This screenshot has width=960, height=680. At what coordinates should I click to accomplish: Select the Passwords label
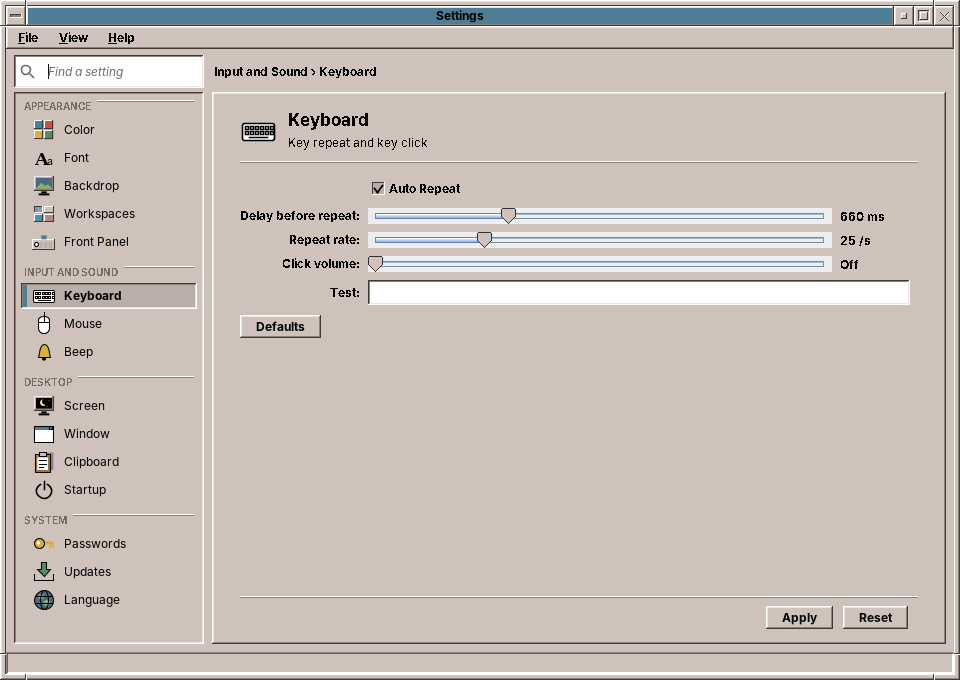click(95, 544)
